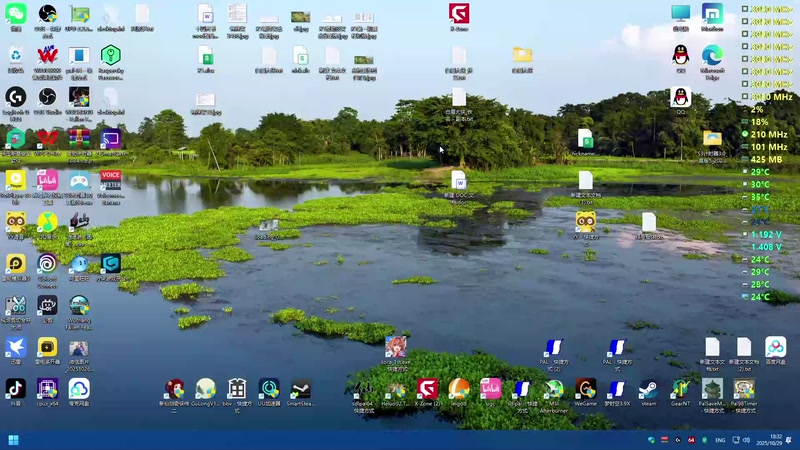Open the OBS Studio shortcut
This screenshot has width=800, height=450.
point(47,98)
